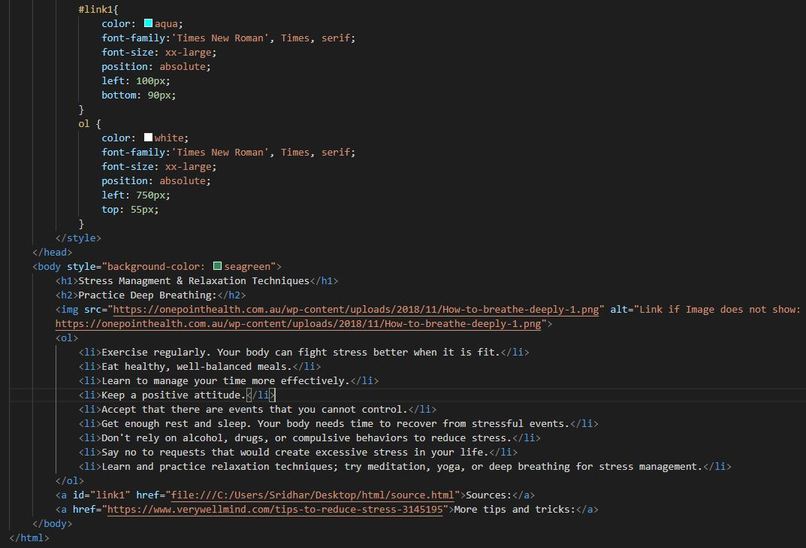The width and height of the screenshot is (806, 548).
Task: Click the 'ol {' selector line
Action: click(89, 123)
